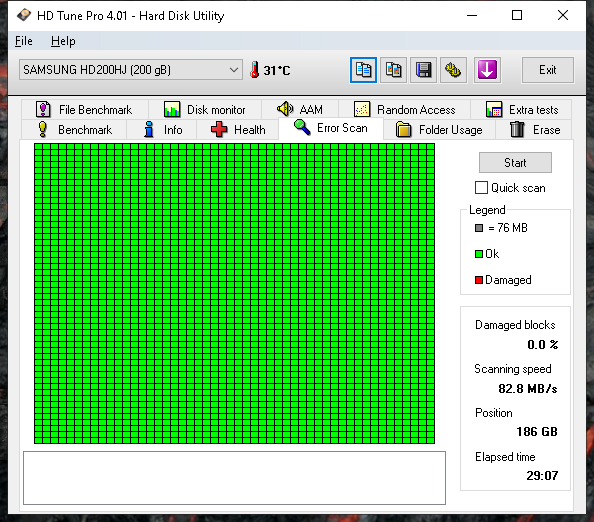
Task: Click the red Damaged legend swatch
Action: click(x=479, y=280)
